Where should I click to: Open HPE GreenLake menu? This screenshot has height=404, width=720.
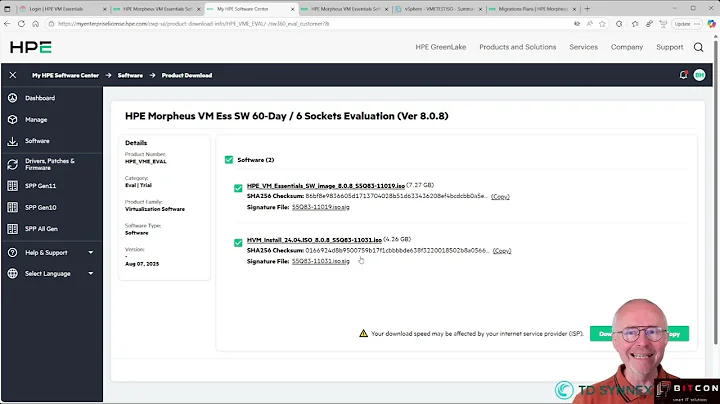tap(440, 47)
